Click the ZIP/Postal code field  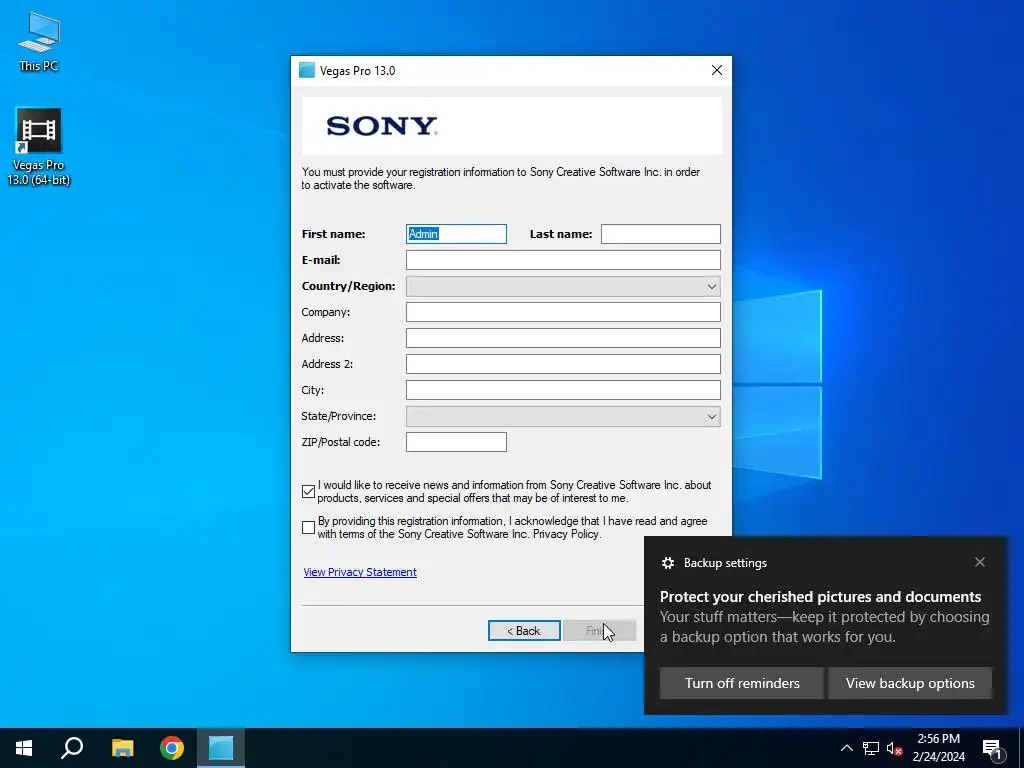(456, 442)
